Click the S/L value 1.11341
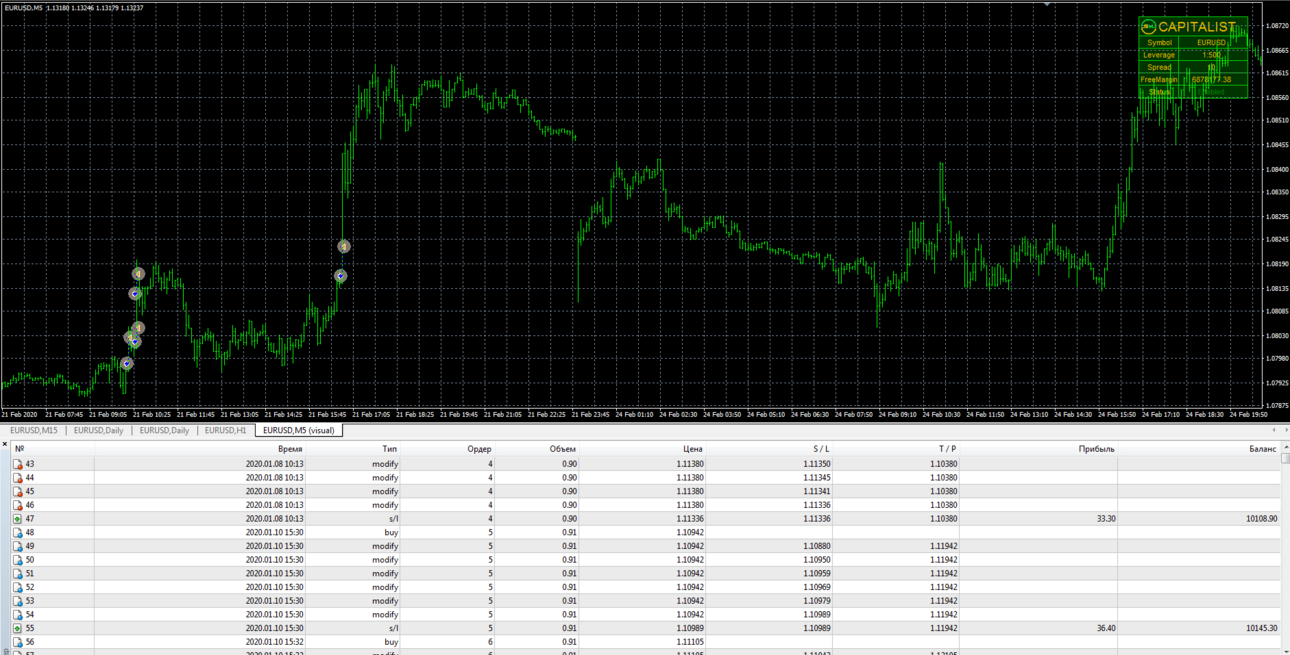 816,491
